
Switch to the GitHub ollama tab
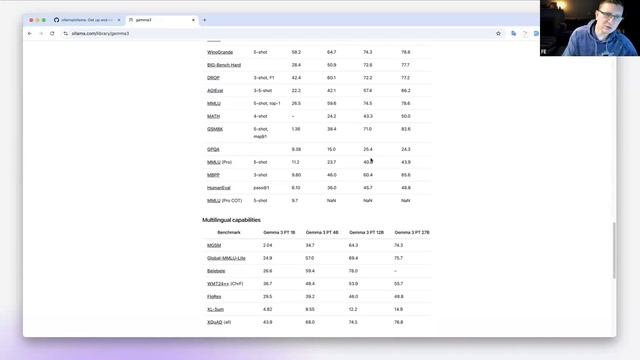[87, 20]
